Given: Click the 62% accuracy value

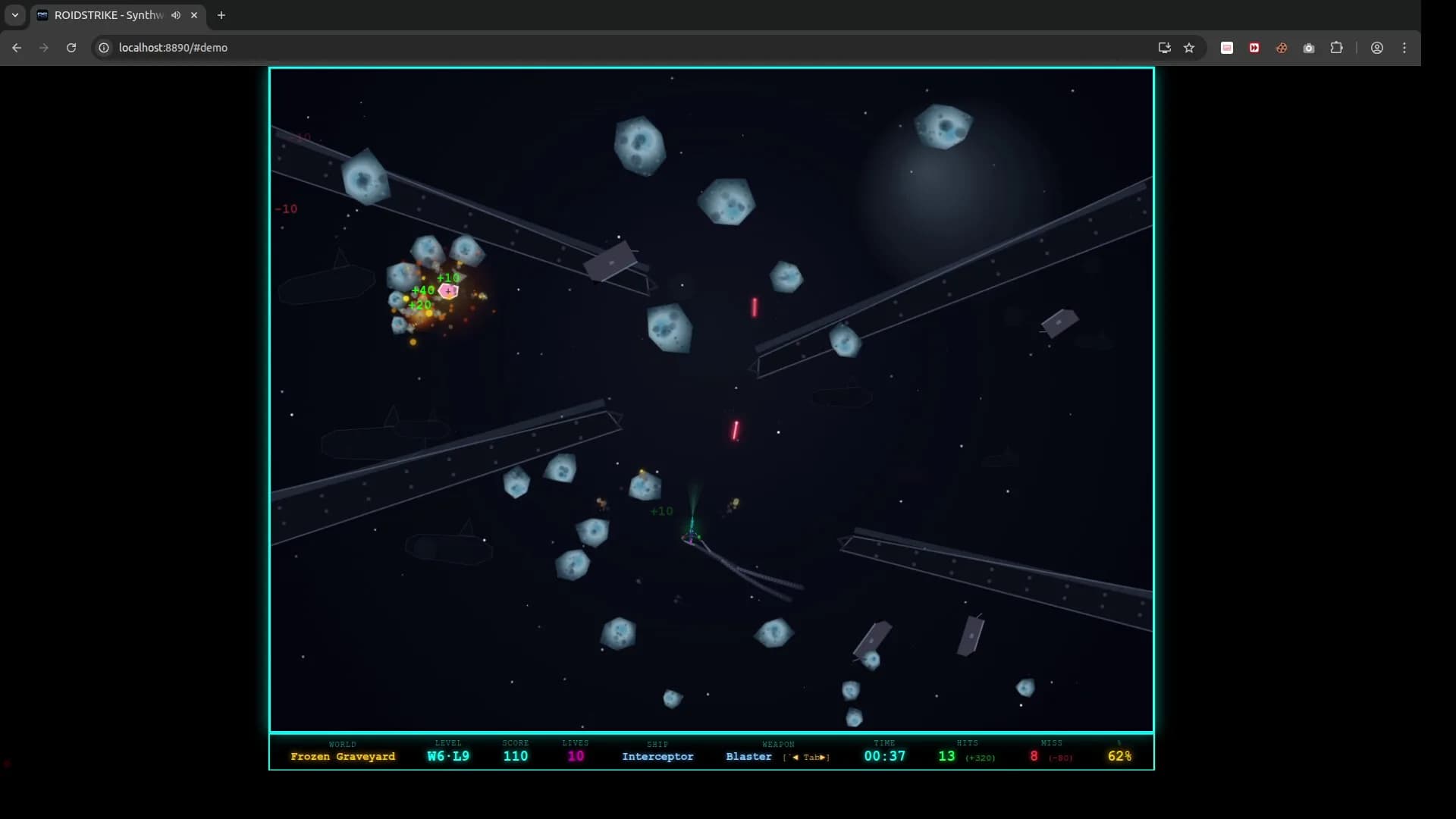Looking at the screenshot, I should coord(1119,756).
